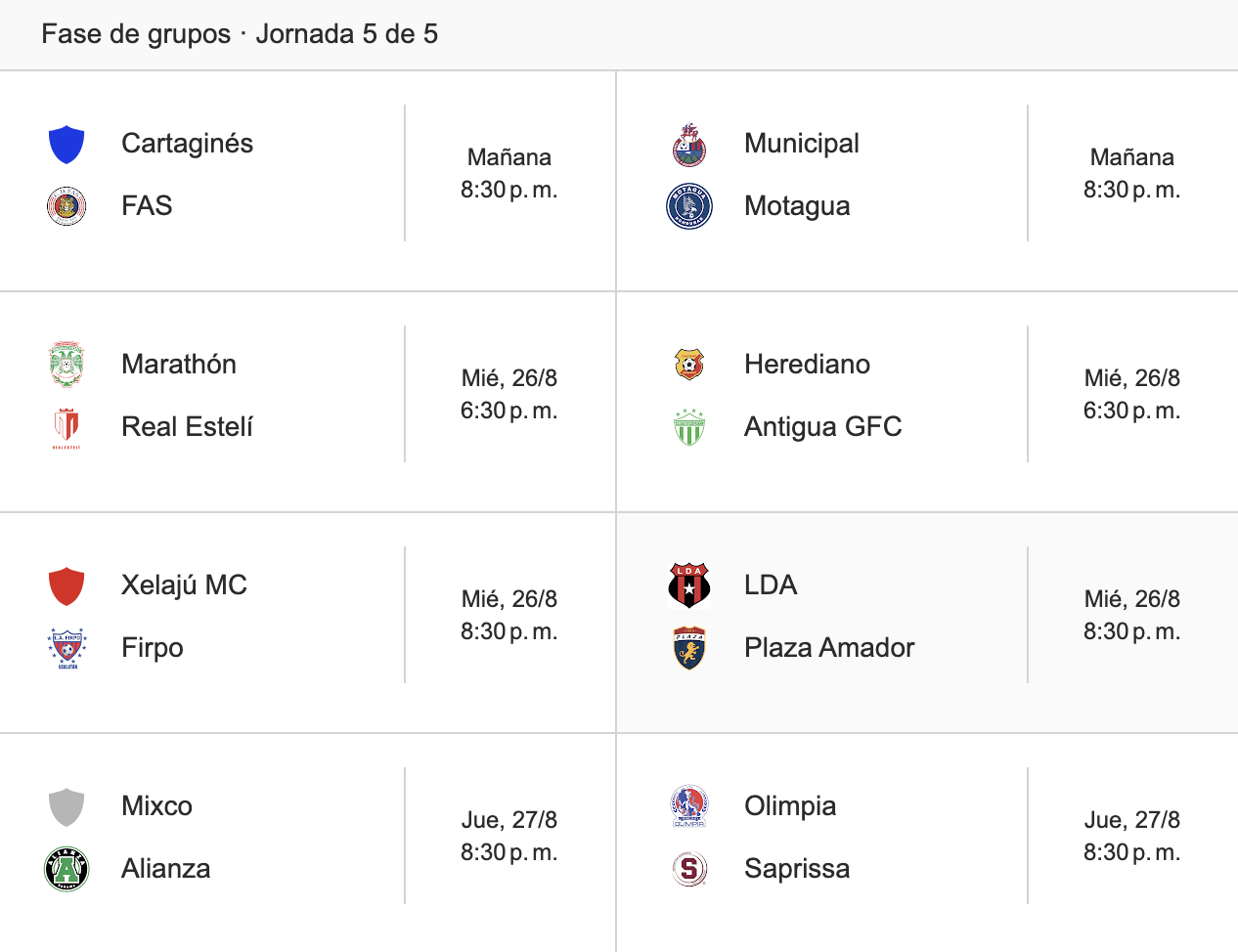Click the Alianza green A badge
Viewport: 1238px width, 952px height.
[66, 869]
